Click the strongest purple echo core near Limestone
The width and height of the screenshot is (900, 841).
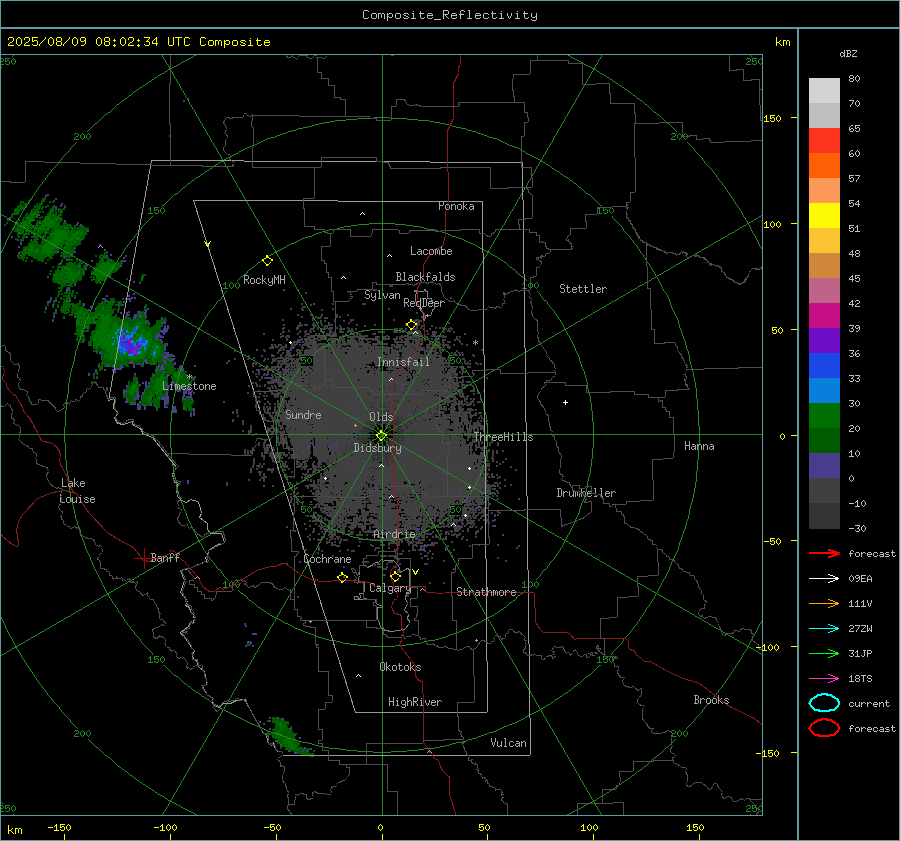130,343
